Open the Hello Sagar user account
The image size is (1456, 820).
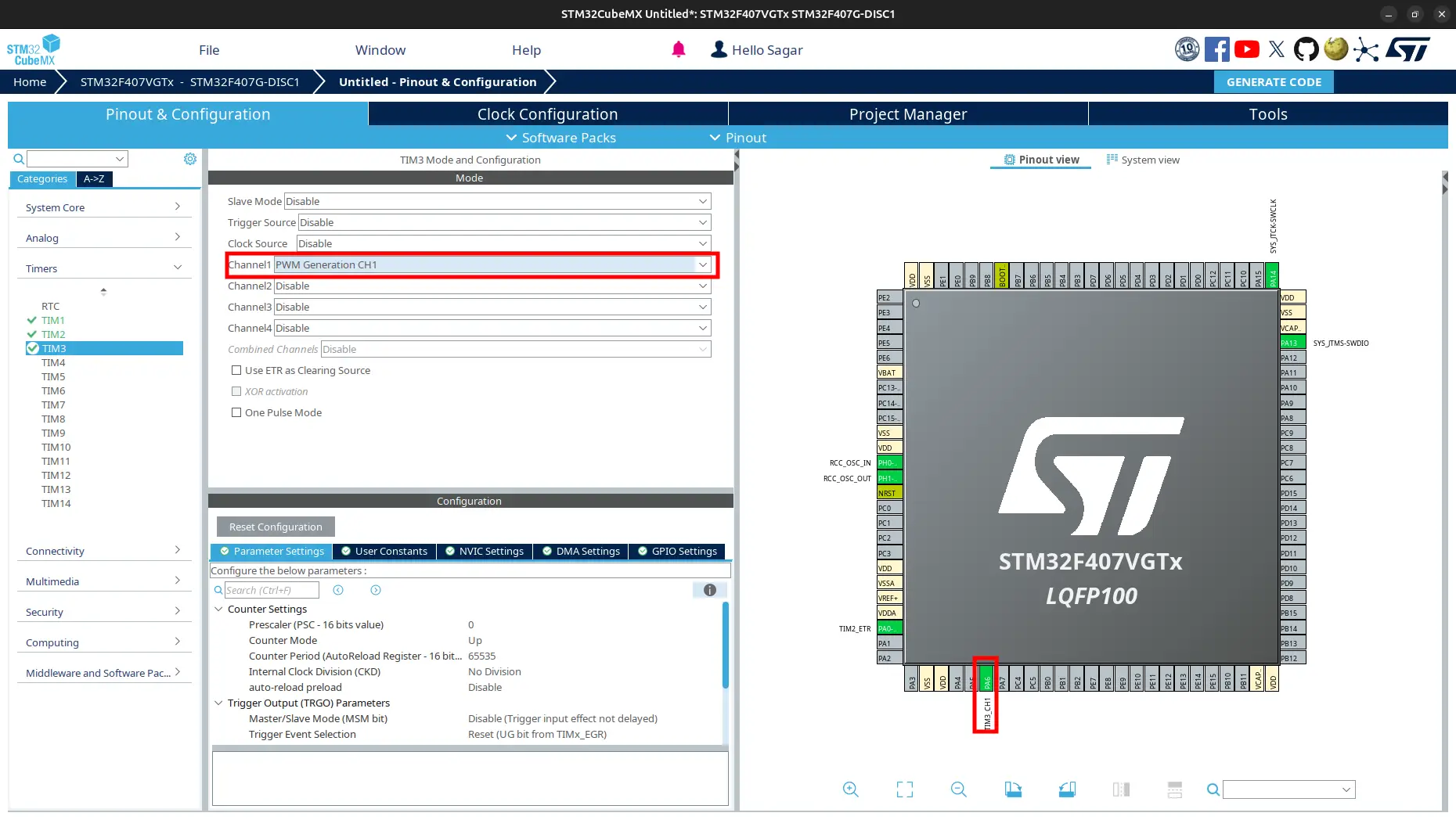756,50
